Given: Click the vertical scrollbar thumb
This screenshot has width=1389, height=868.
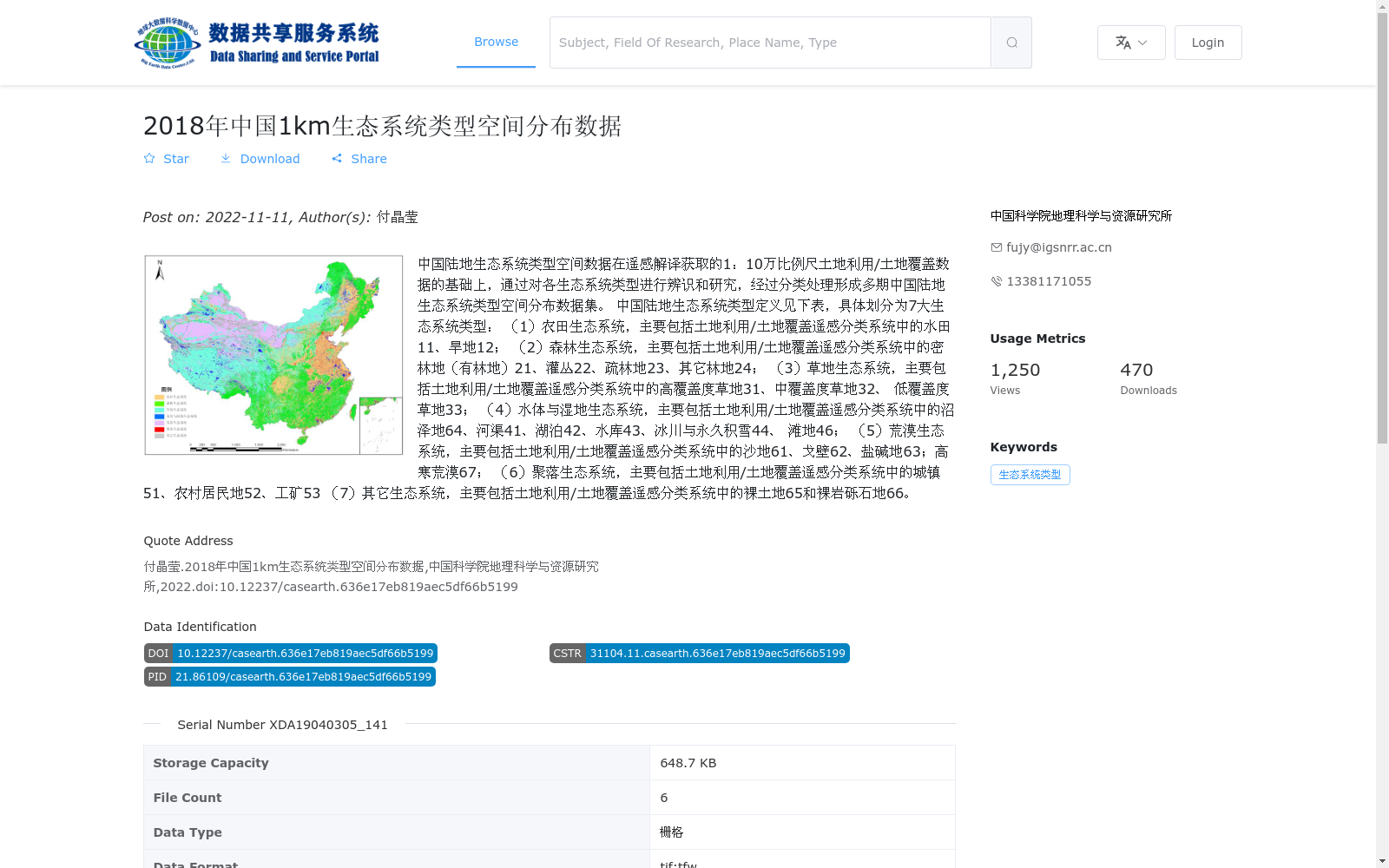Looking at the screenshot, I should [x=1382, y=227].
